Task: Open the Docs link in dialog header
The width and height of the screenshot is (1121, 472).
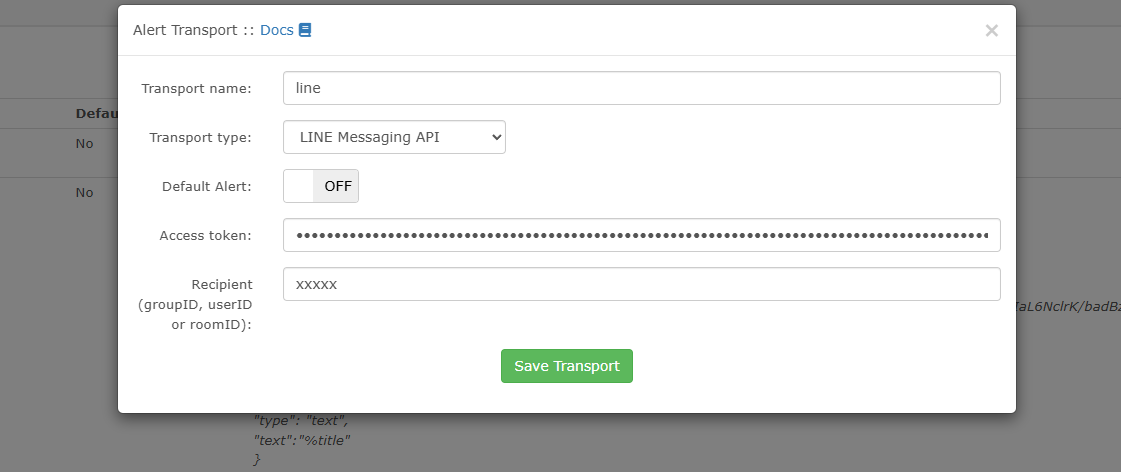Action: click(276, 30)
